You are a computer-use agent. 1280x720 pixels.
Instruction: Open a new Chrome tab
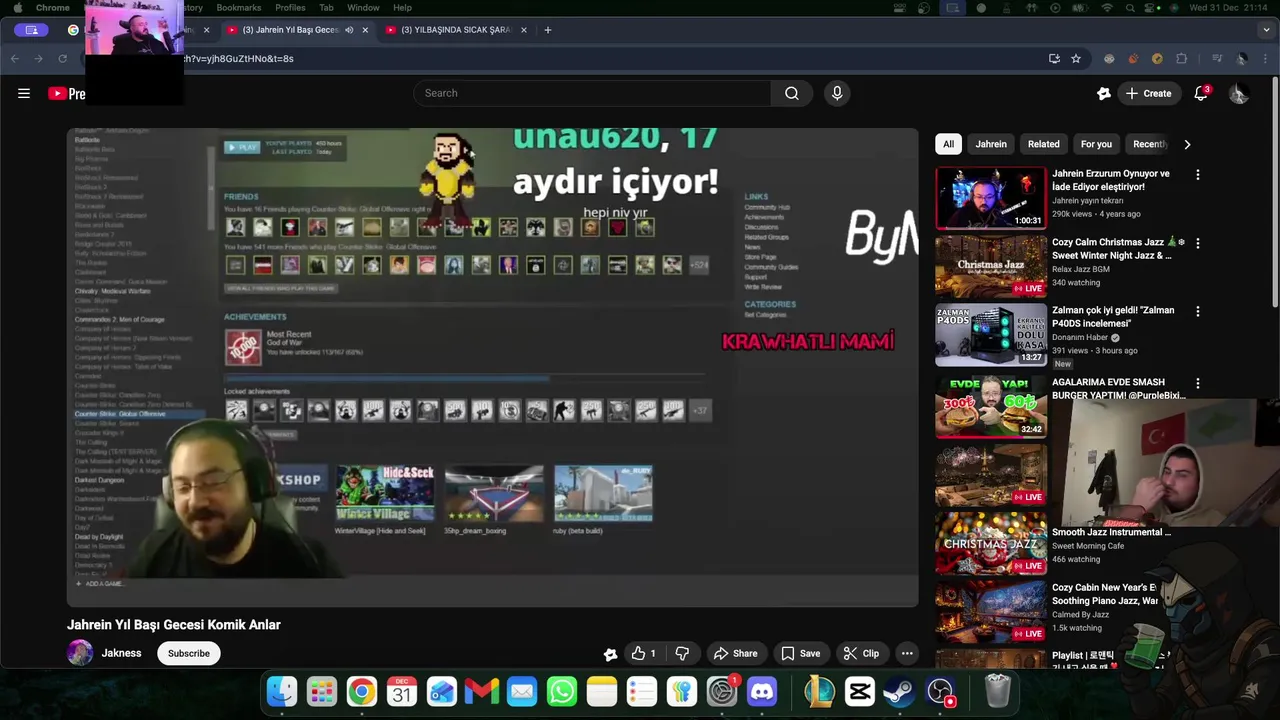point(547,30)
